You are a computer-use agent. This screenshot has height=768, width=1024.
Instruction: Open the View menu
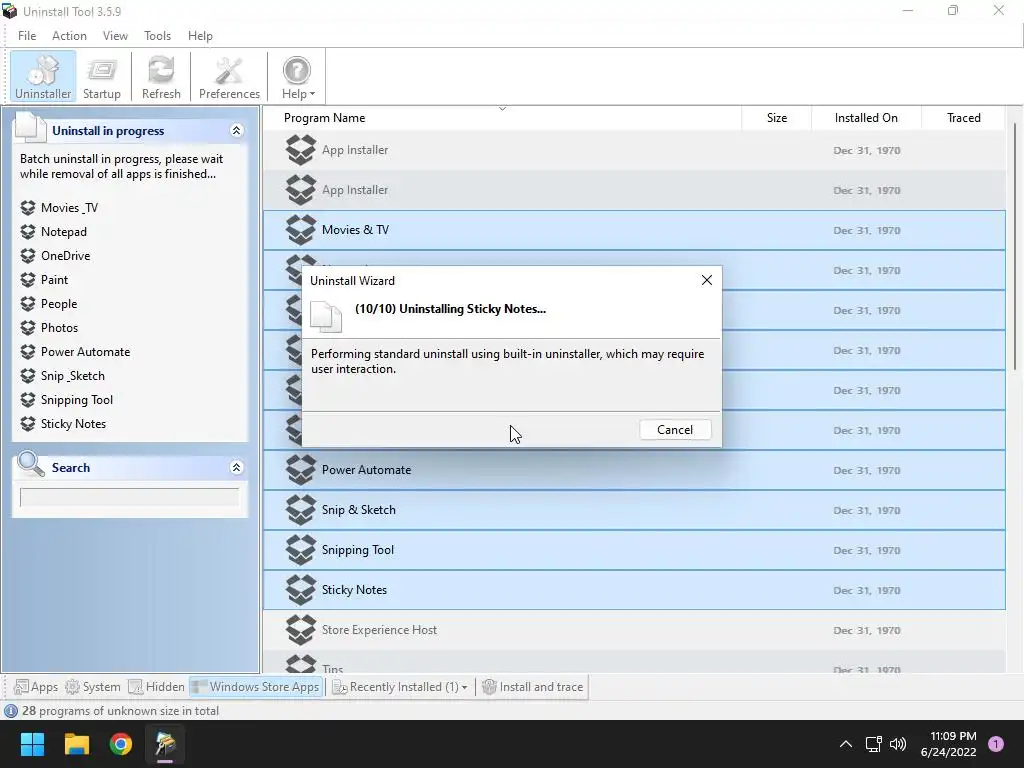coord(115,36)
